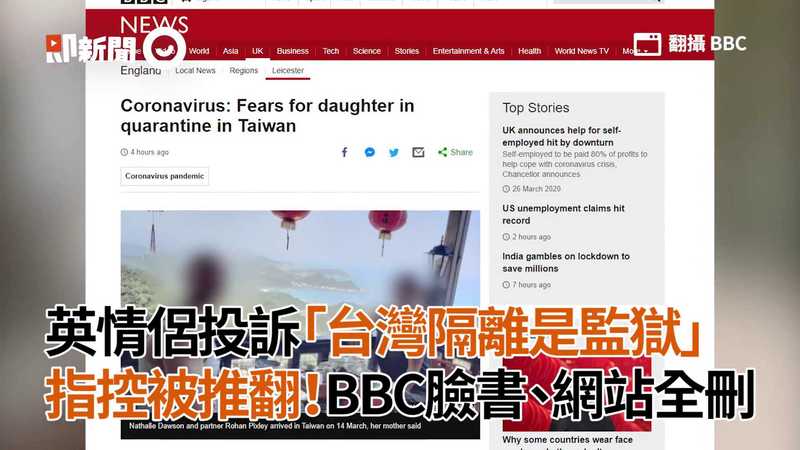Share article via Facebook icon

[344, 153]
